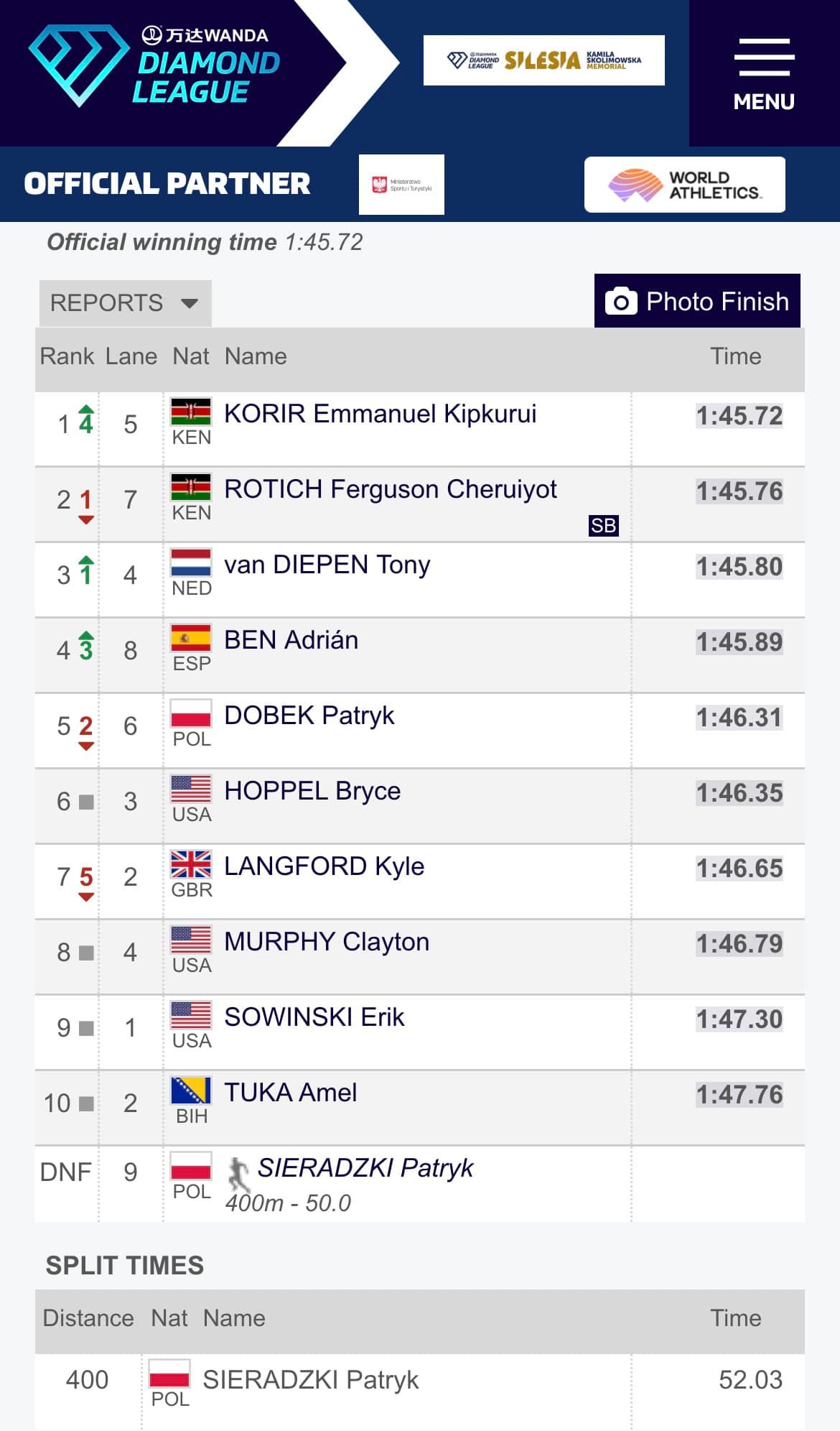Click HOPPEL Bryce's name
This screenshot has width=840, height=1431.
(x=312, y=791)
